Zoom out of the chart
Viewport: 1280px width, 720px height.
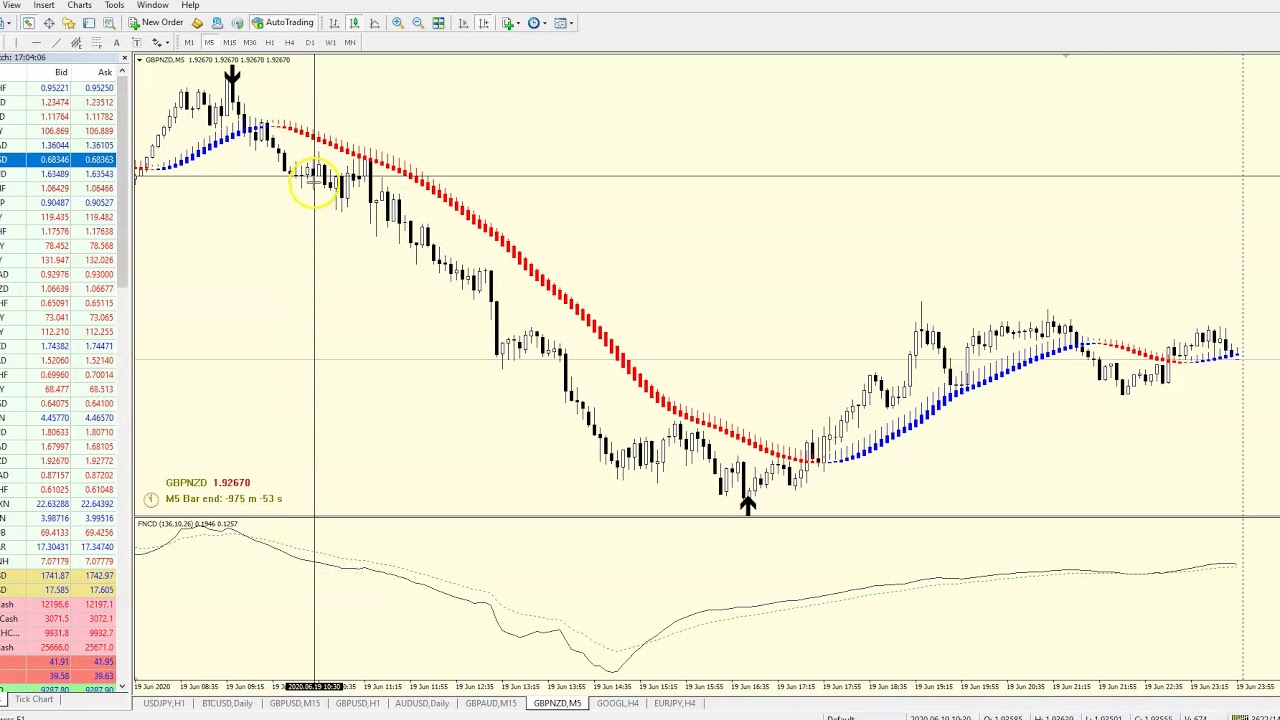click(417, 23)
